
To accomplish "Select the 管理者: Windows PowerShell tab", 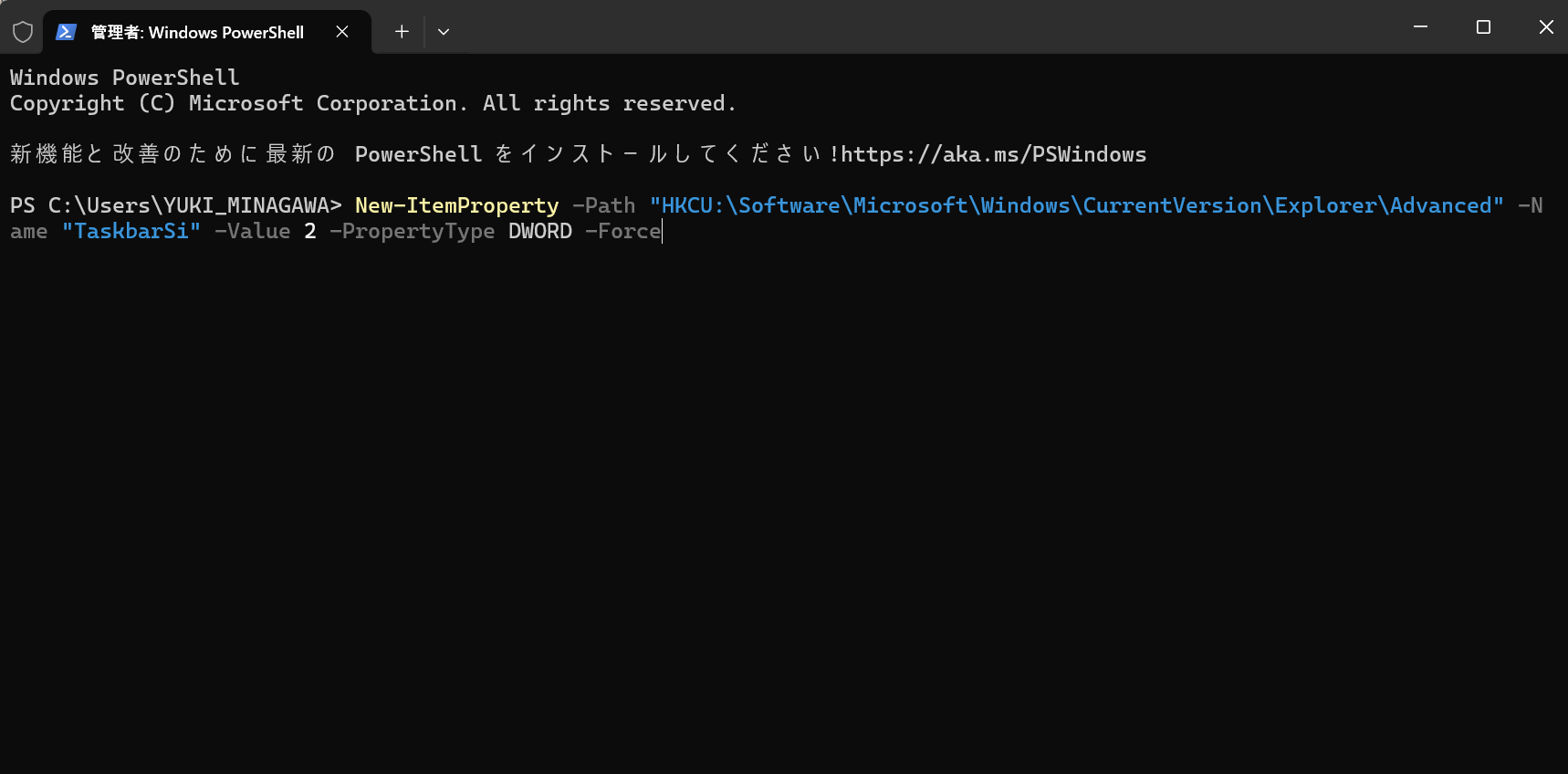I will coord(197,32).
